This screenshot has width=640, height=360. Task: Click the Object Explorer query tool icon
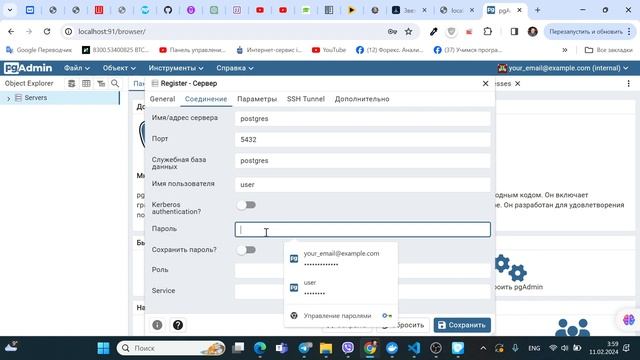71,84
